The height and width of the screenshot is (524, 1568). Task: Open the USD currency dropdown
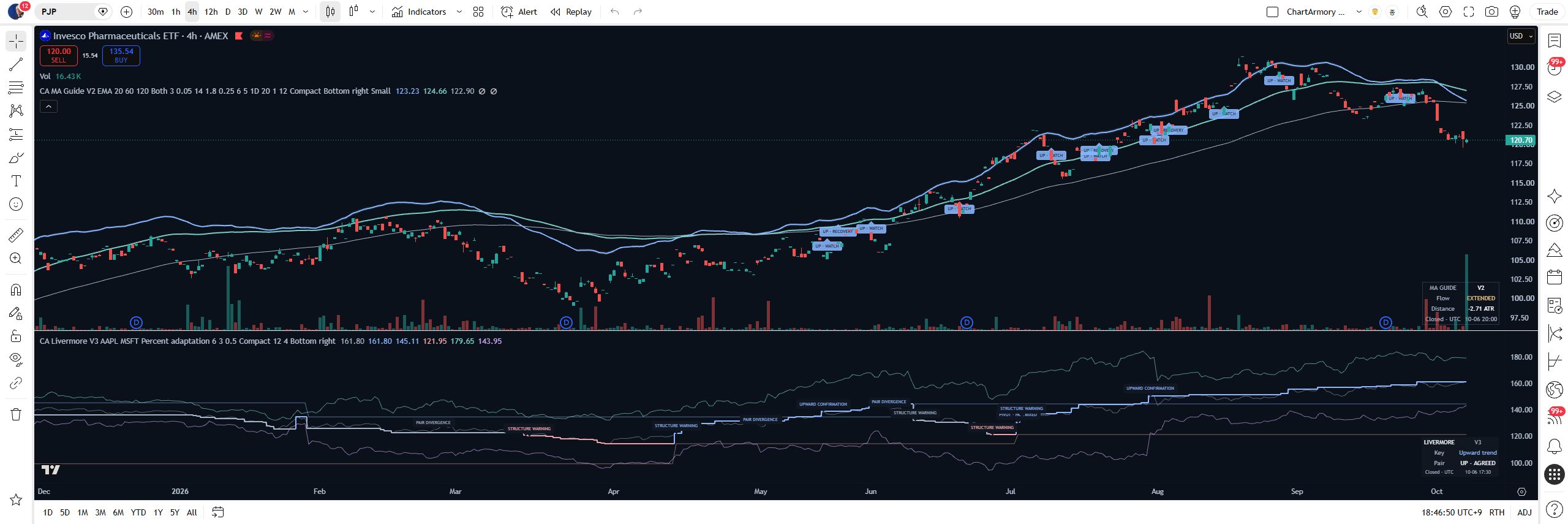(1521, 36)
